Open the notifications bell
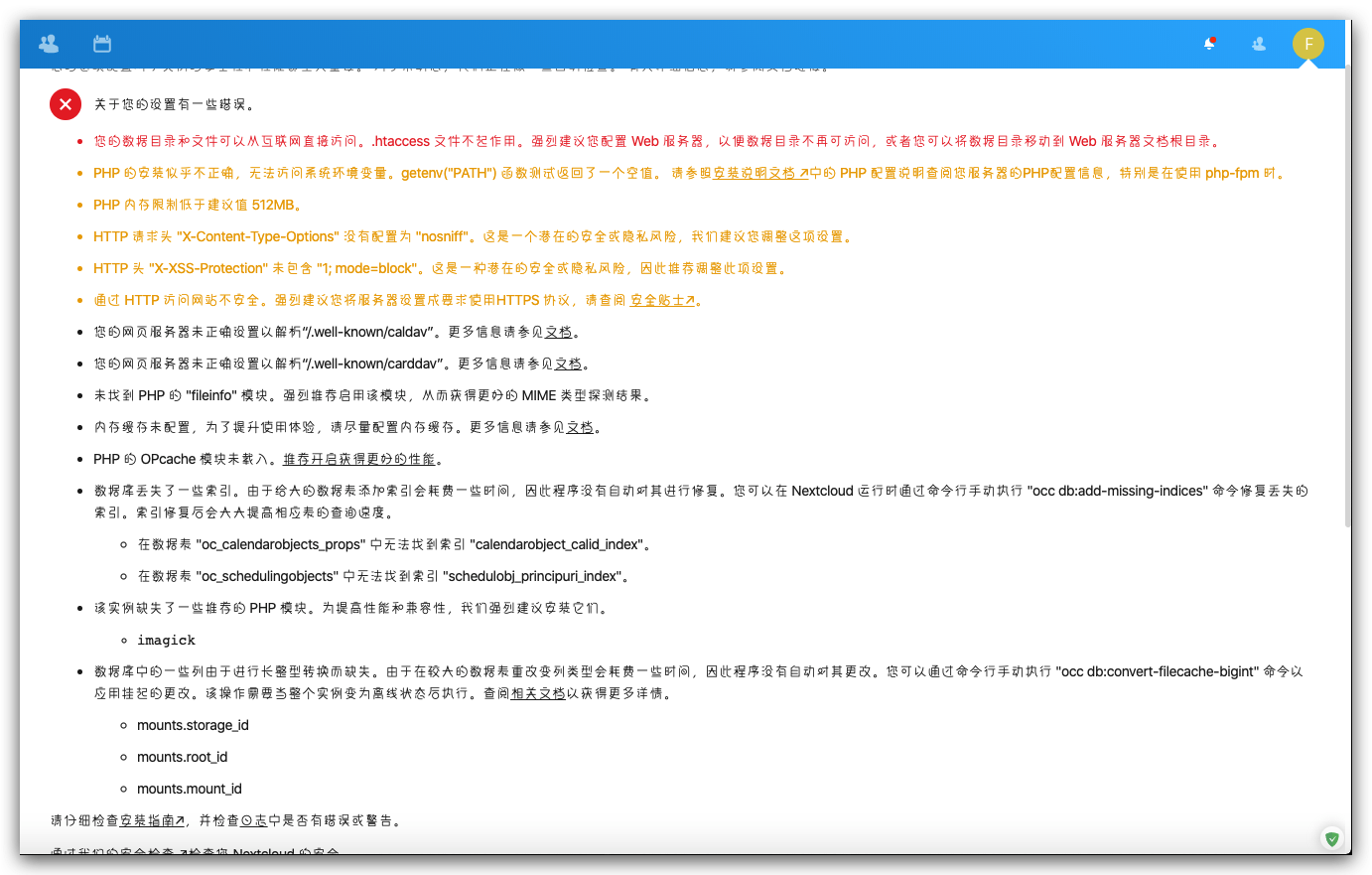 pyautogui.click(x=1209, y=44)
